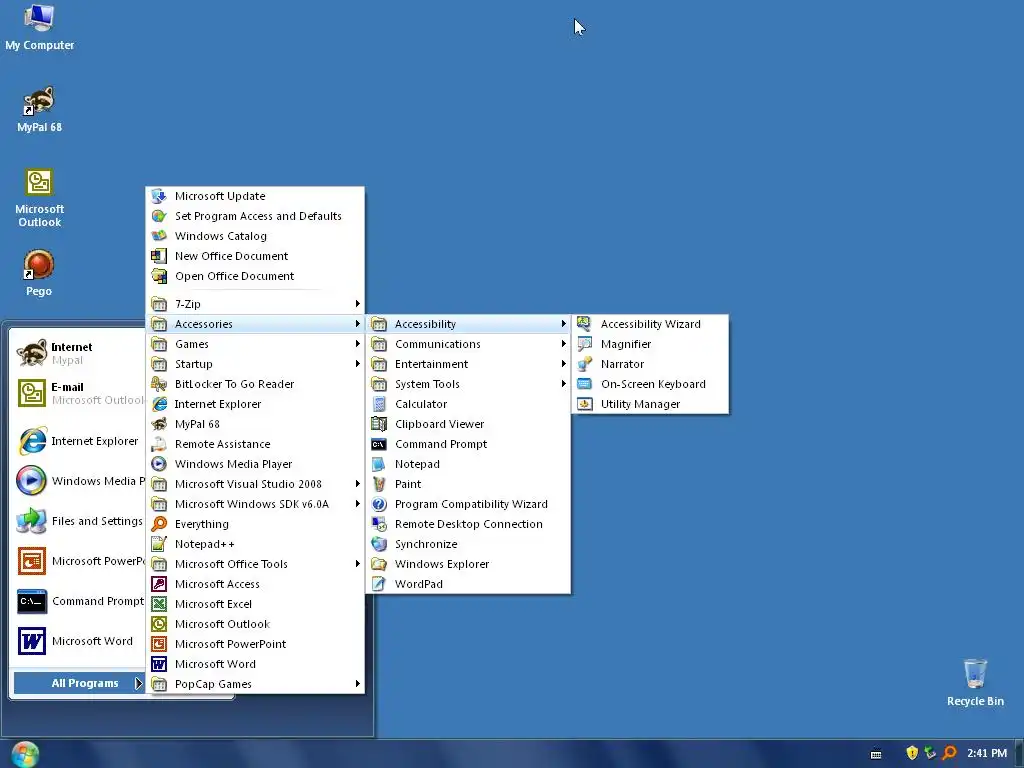Click Synchronize in Accessories
This screenshot has height=768, width=1024.
click(468, 544)
